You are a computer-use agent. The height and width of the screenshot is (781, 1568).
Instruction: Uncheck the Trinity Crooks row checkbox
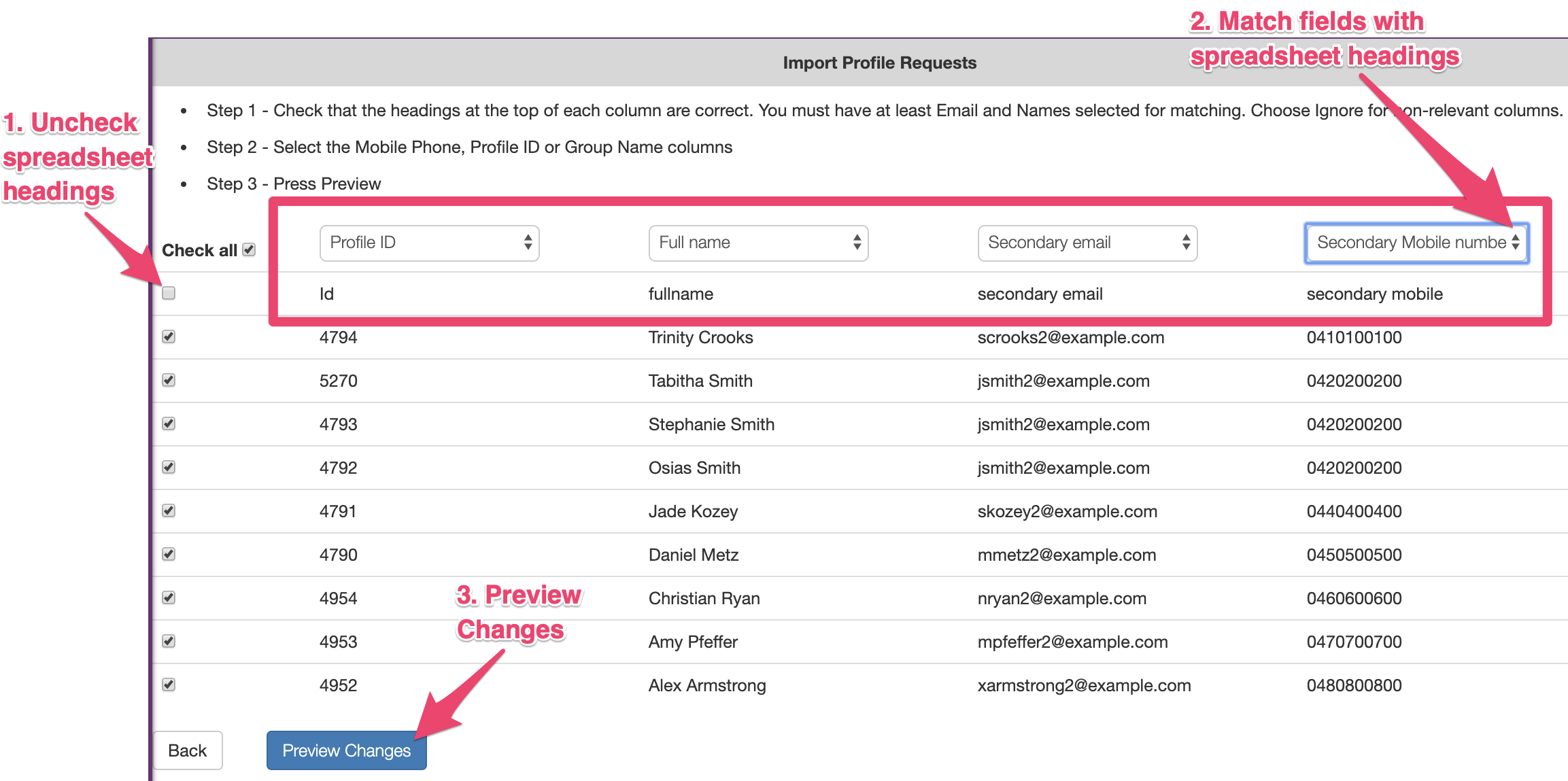[169, 336]
